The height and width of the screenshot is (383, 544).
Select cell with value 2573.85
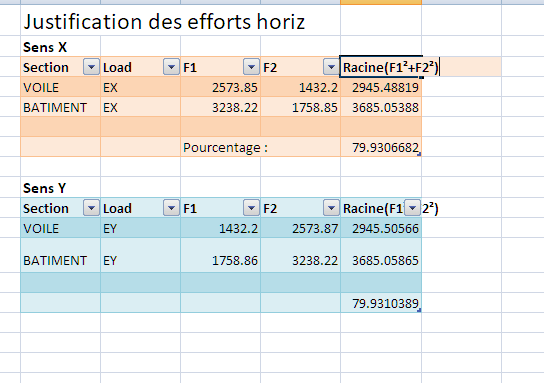[220, 87]
